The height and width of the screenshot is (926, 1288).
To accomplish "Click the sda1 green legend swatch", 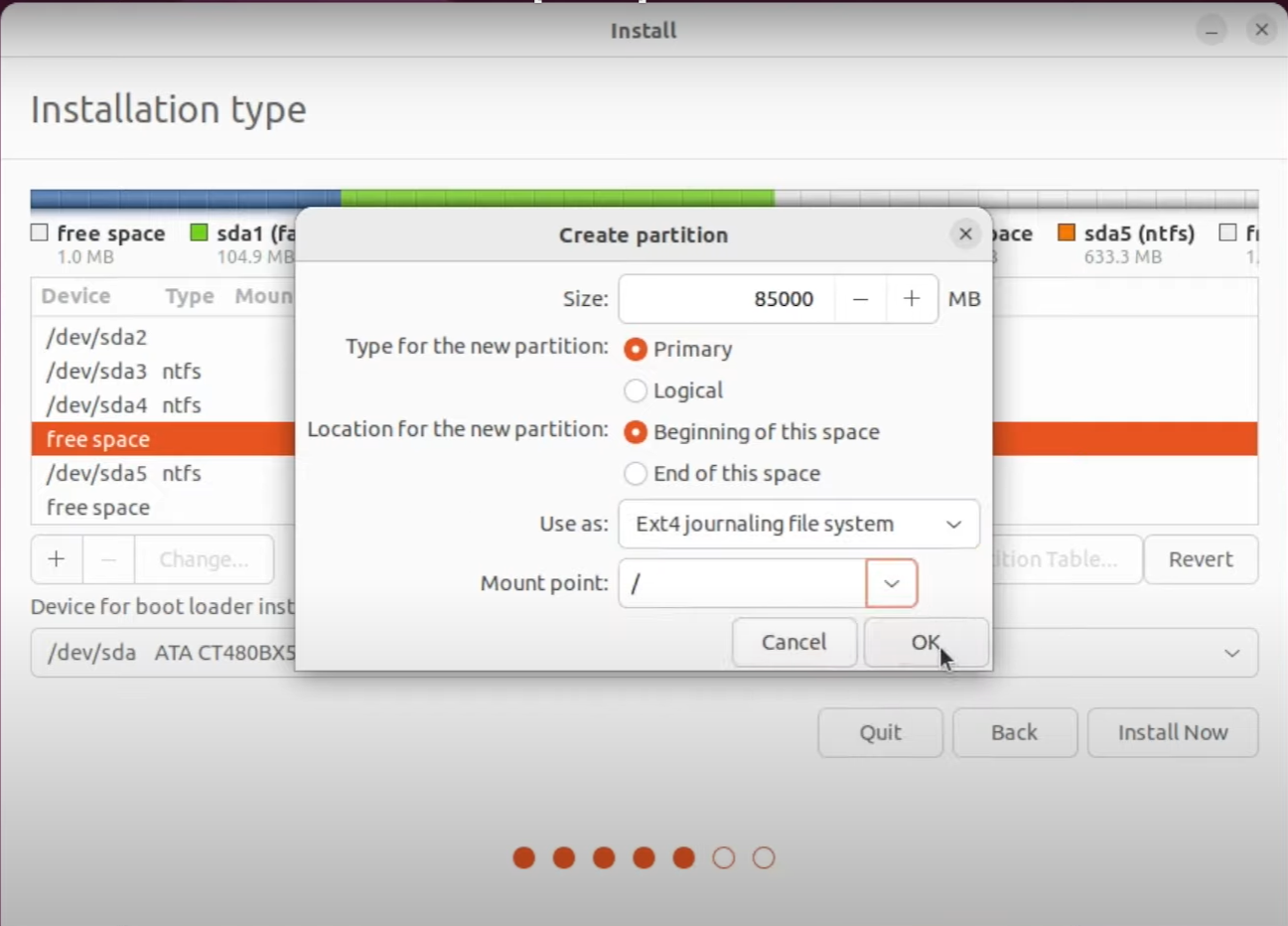I will pos(199,232).
